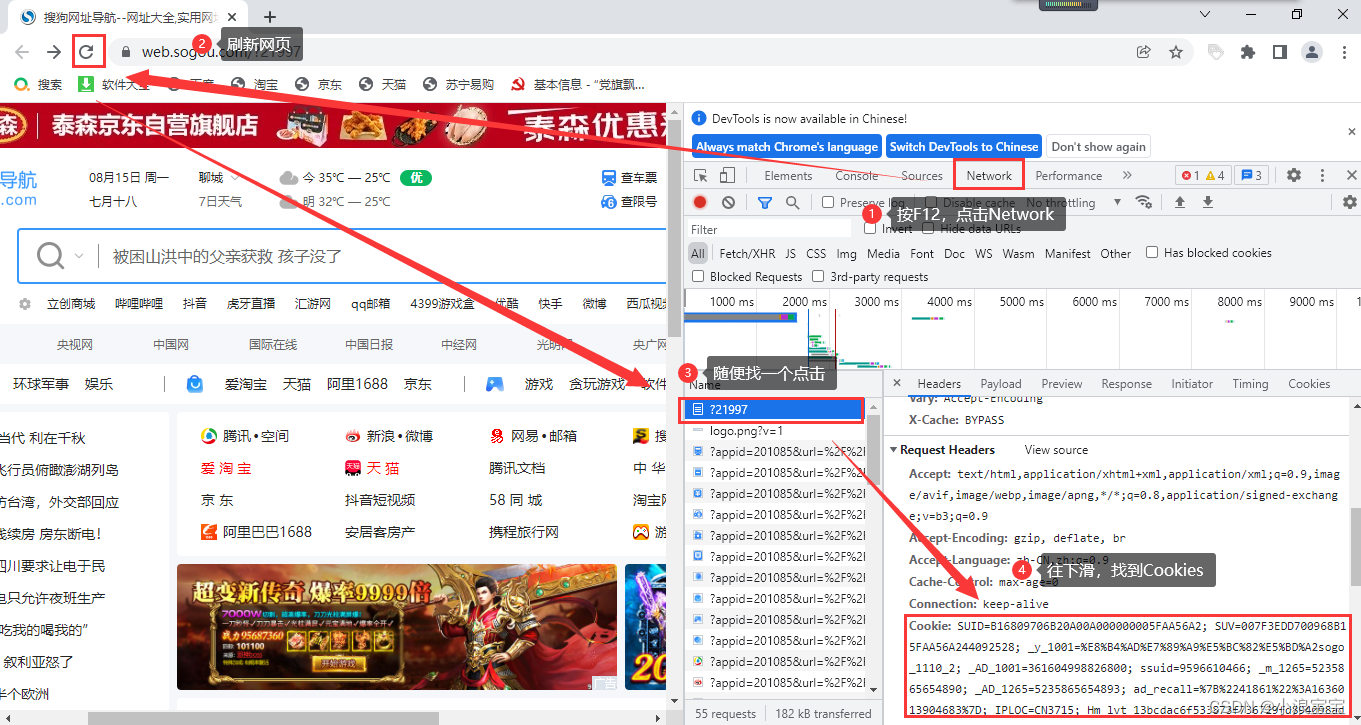Viewport: 1361px width, 725px height.
Task: Open the Chrome extensions puzzle icon
Action: 1247,52
